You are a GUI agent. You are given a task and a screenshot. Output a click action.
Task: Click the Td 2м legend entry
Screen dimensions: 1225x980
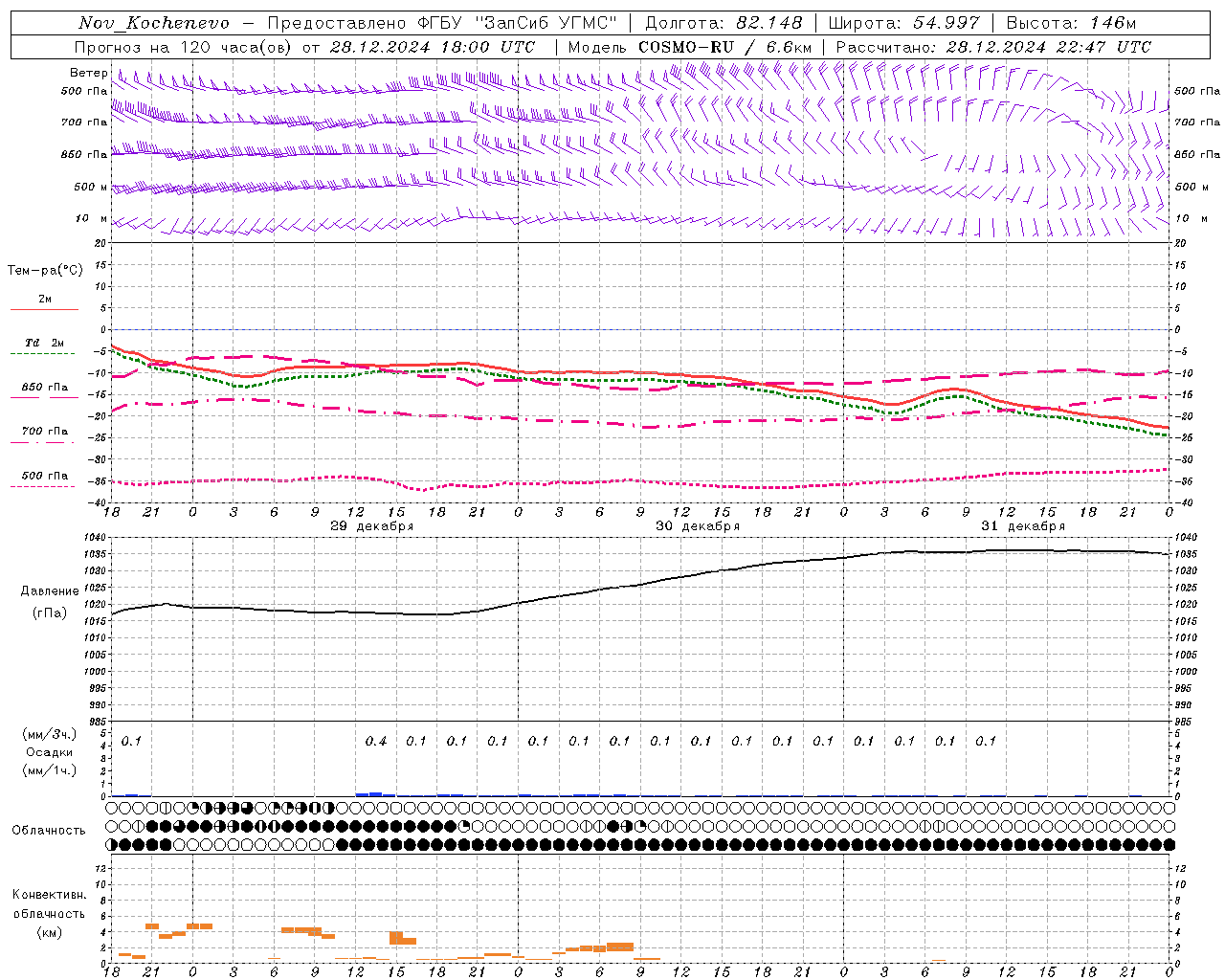click(44, 343)
